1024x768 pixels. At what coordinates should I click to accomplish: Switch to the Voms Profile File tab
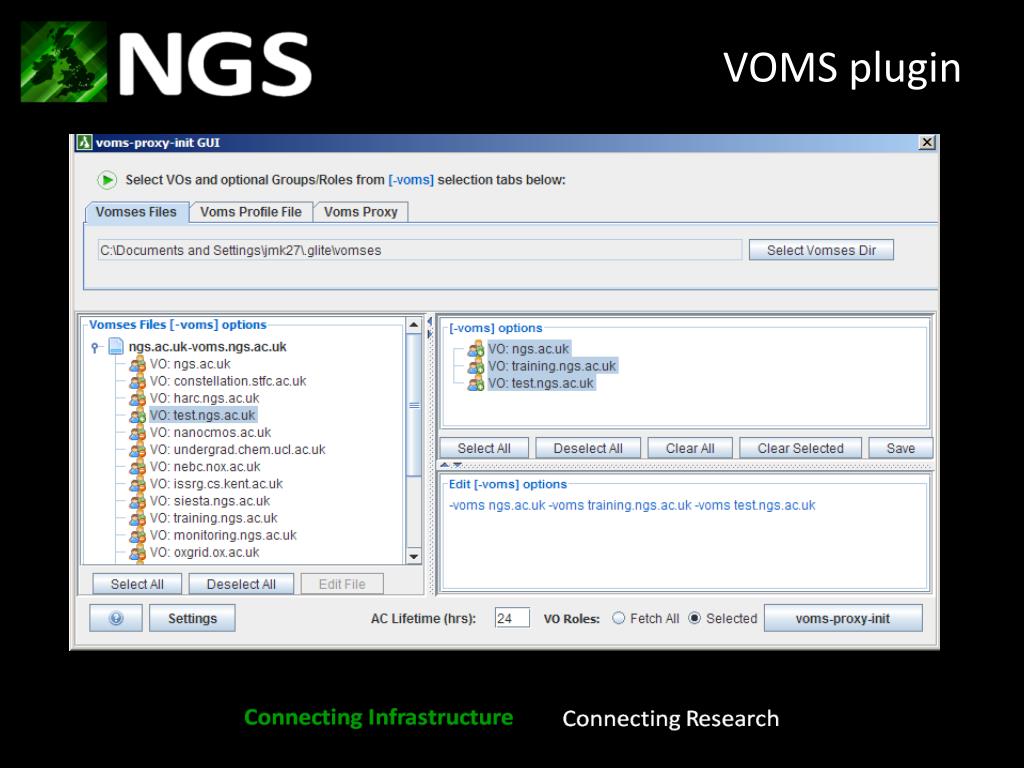[251, 212]
